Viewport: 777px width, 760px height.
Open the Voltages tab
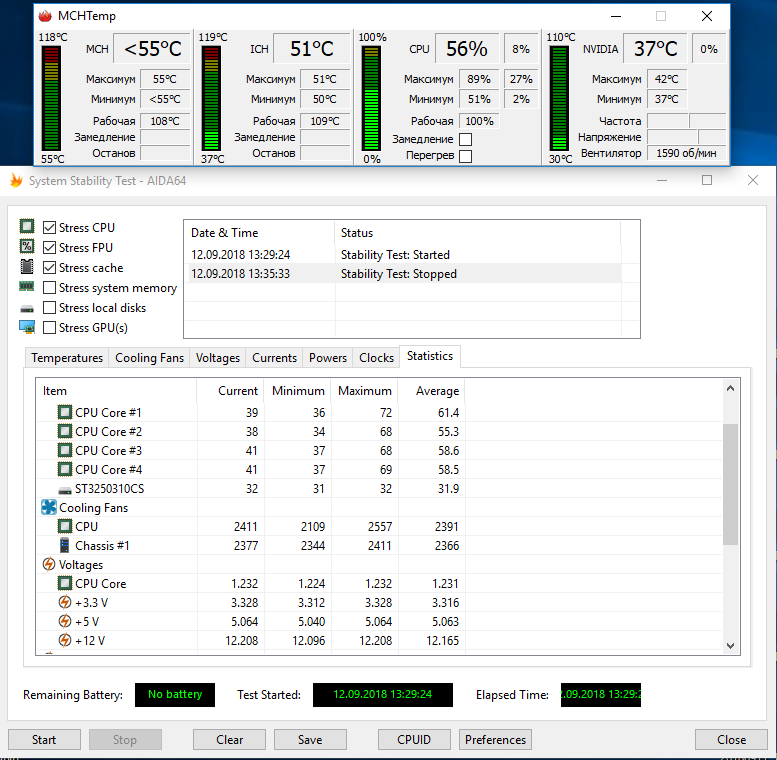click(218, 358)
